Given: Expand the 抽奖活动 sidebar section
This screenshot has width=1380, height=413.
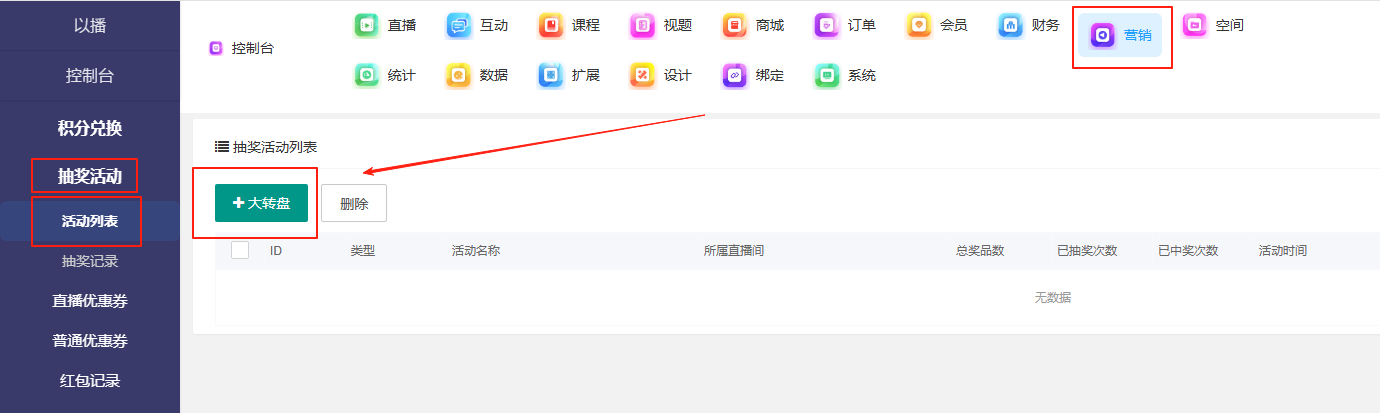Looking at the screenshot, I should 89,177.
